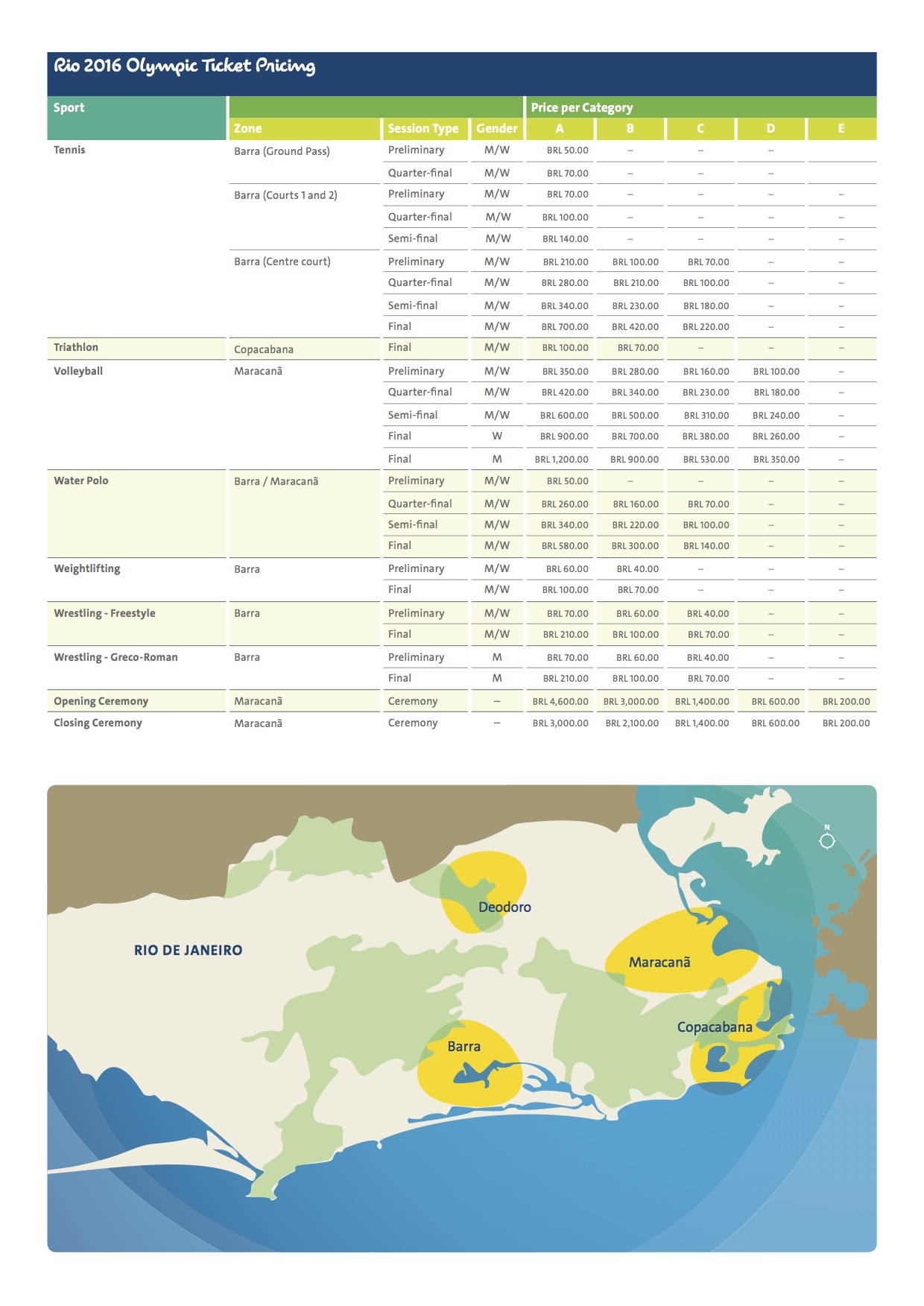Click the Barra (Centre court) zone cell
924x1306 pixels.
(282, 261)
